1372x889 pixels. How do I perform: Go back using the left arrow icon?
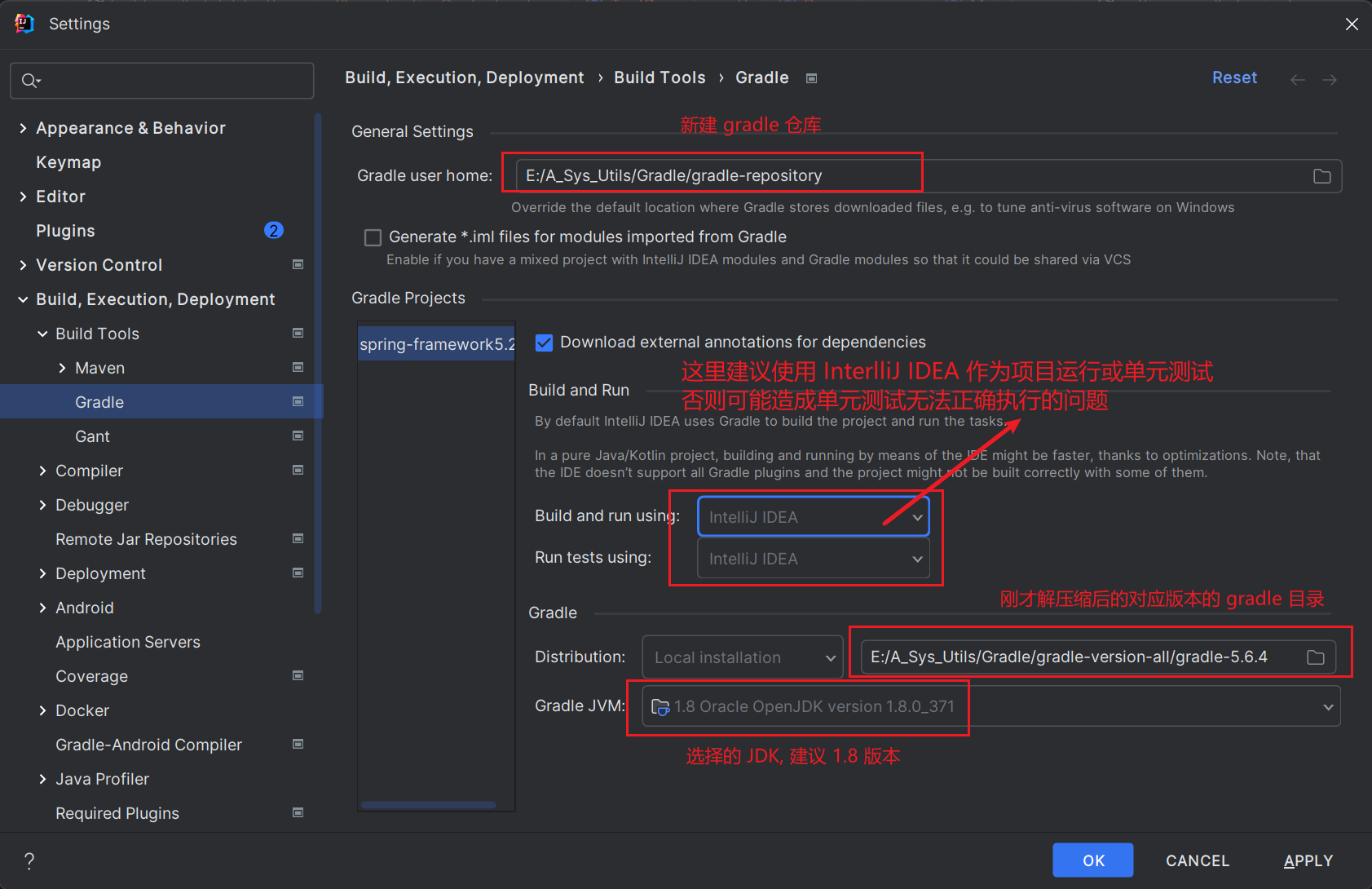coord(1298,79)
